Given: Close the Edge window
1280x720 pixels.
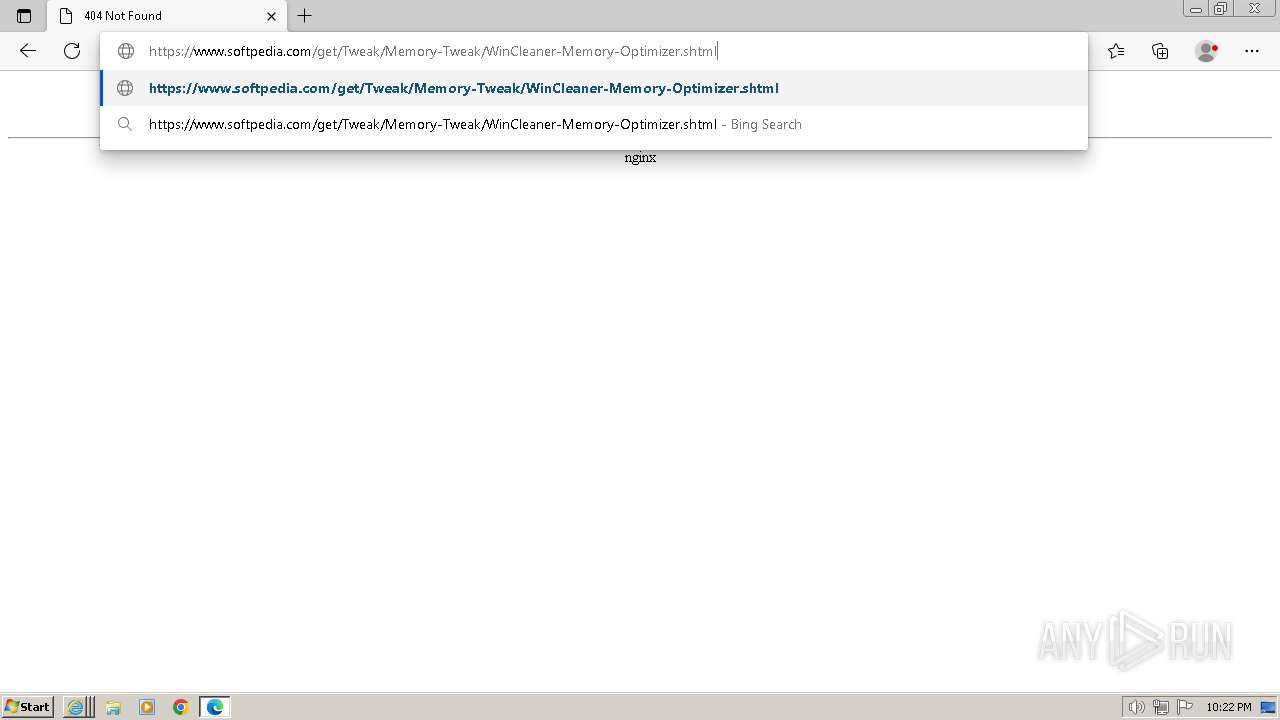Looking at the screenshot, I should tap(1255, 9).
